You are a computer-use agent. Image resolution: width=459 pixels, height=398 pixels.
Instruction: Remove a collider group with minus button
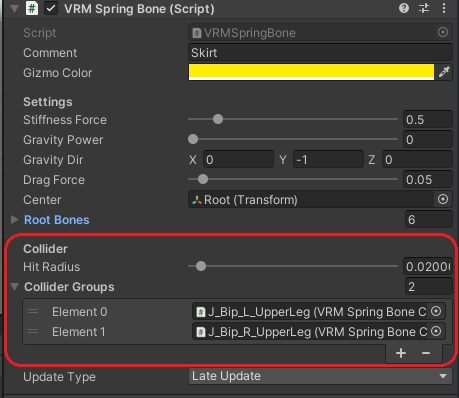pyautogui.click(x=426, y=353)
